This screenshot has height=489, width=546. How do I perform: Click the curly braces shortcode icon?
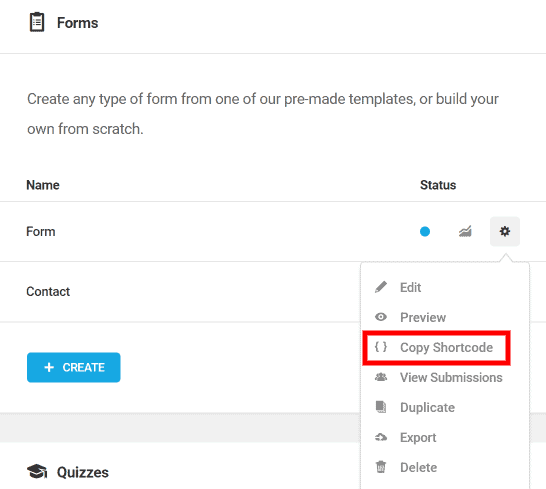click(x=381, y=347)
